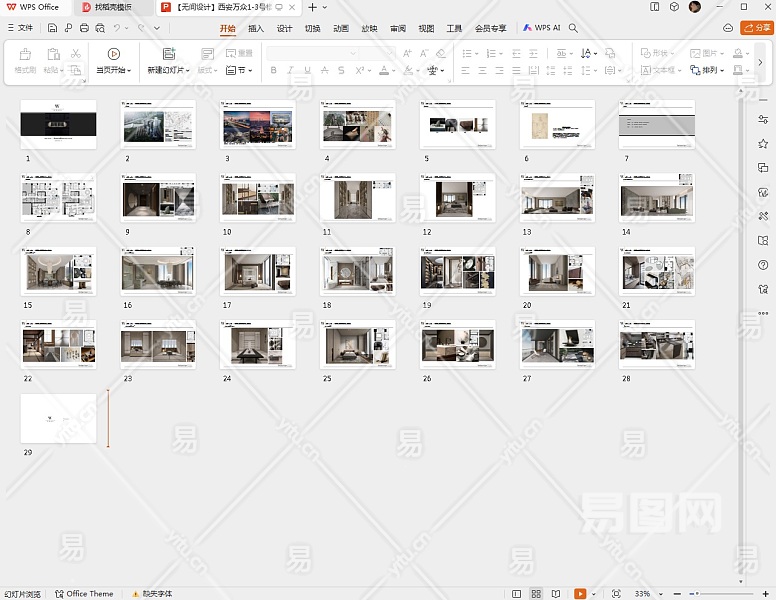
Task: Click the star icon in right sidebar
Action: pos(763,144)
